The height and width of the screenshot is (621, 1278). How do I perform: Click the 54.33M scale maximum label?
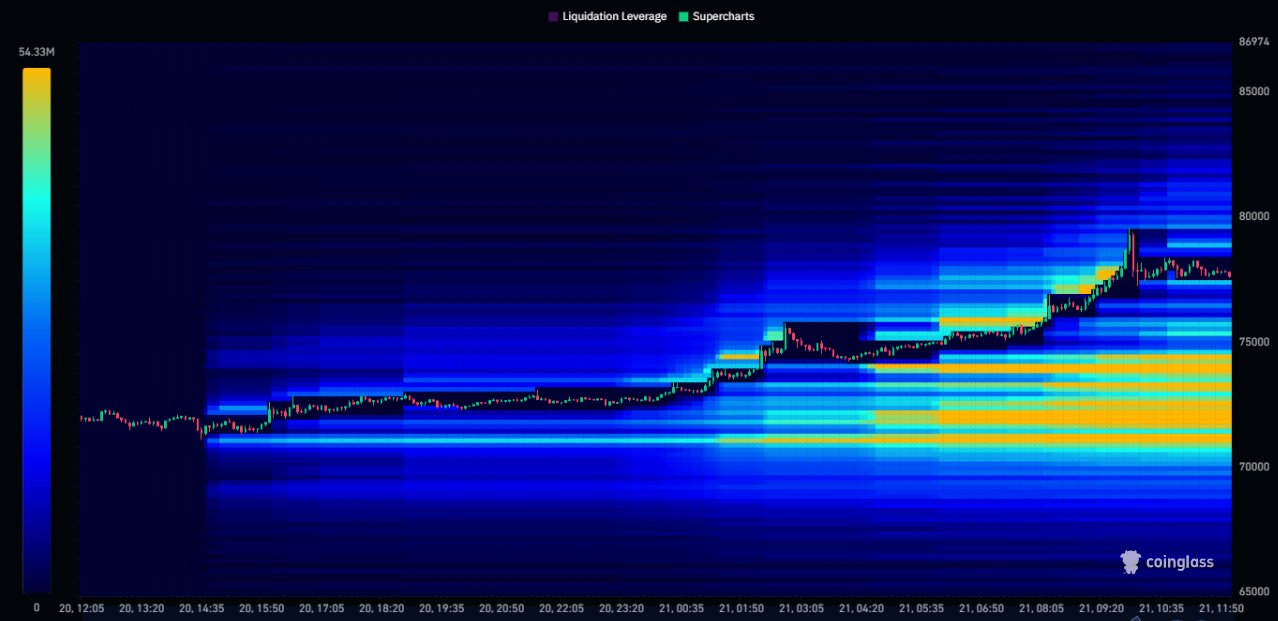(x=35, y=51)
